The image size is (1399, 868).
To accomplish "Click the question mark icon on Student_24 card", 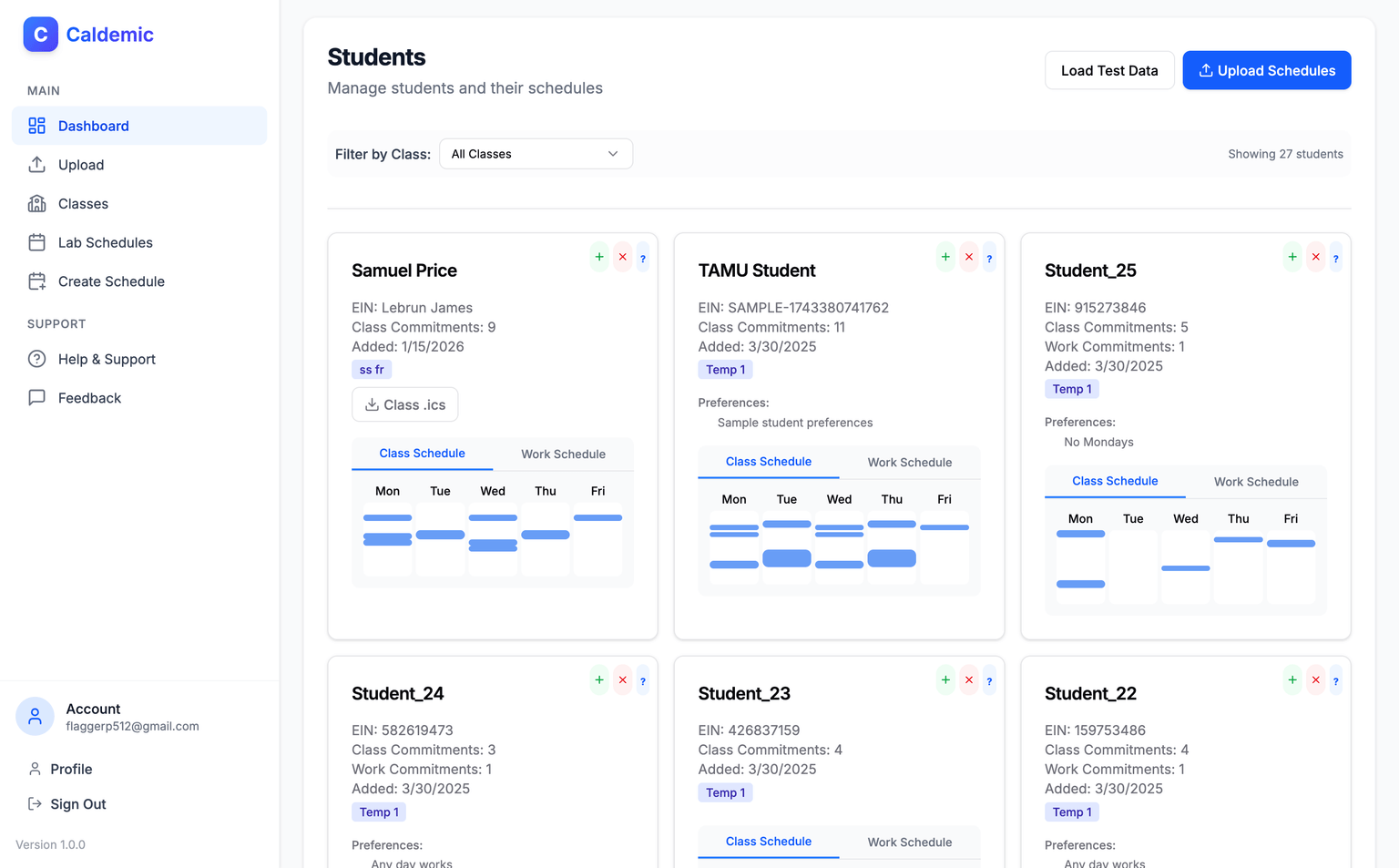I will click(x=643, y=680).
